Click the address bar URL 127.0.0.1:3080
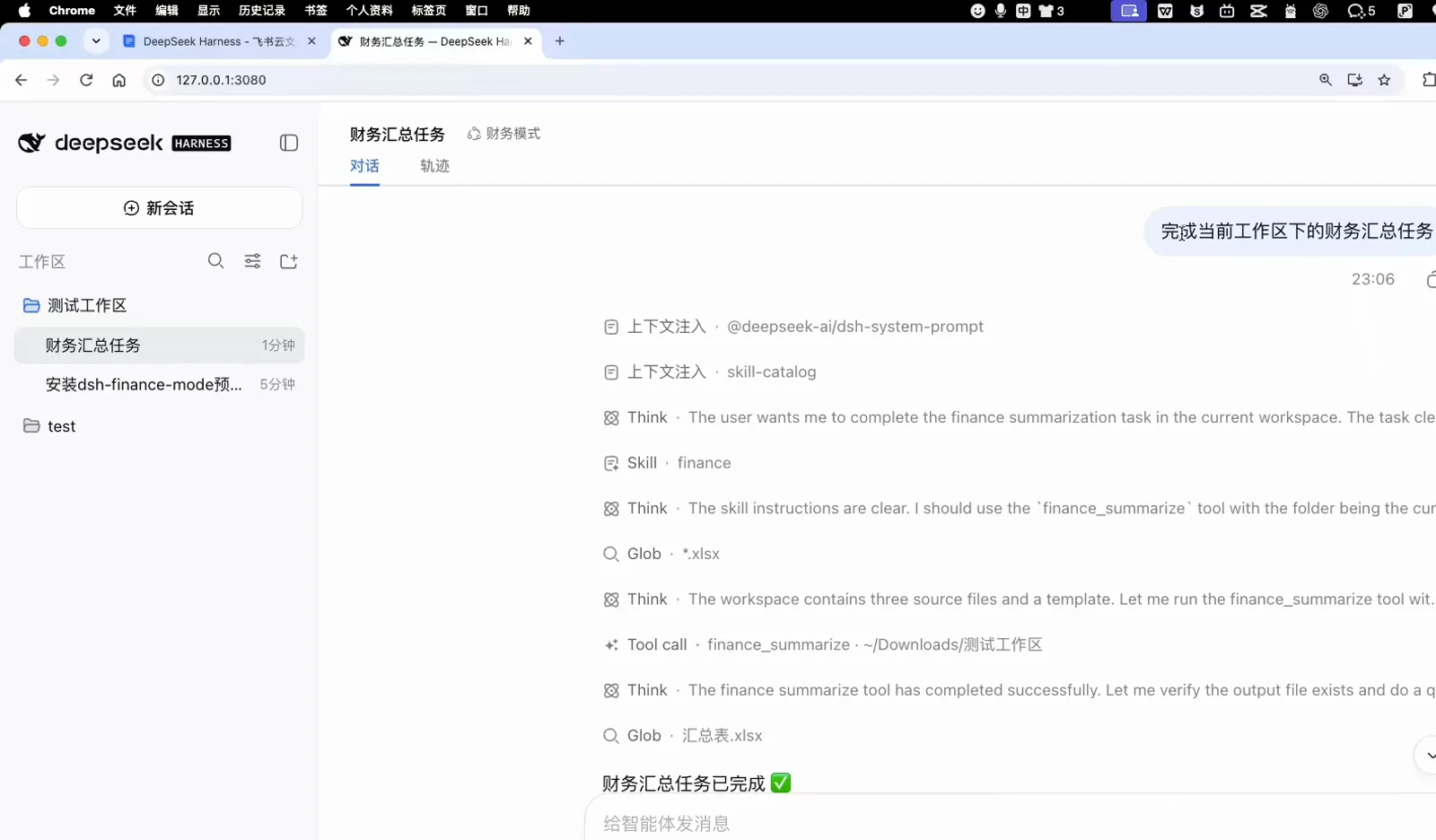Image resolution: width=1436 pixels, height=840 pixels. (221, 80)
